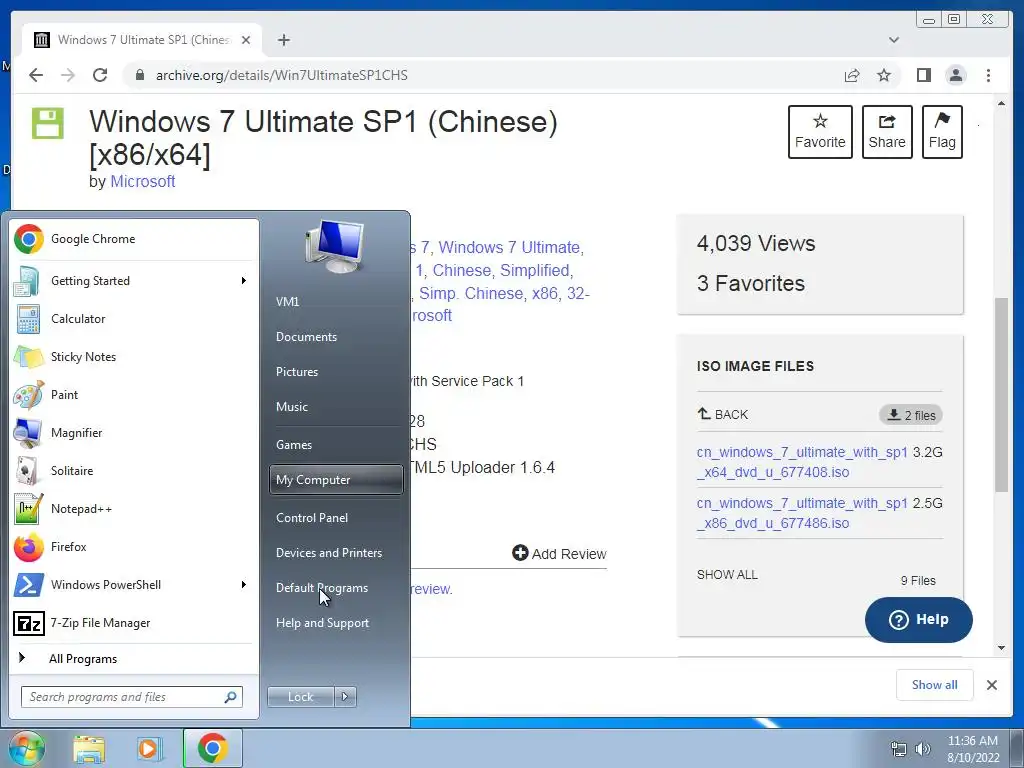This screenshot has height=768, width=1024.
Task: Go back in Chrome browser
Action: click(x=36, y=75)
